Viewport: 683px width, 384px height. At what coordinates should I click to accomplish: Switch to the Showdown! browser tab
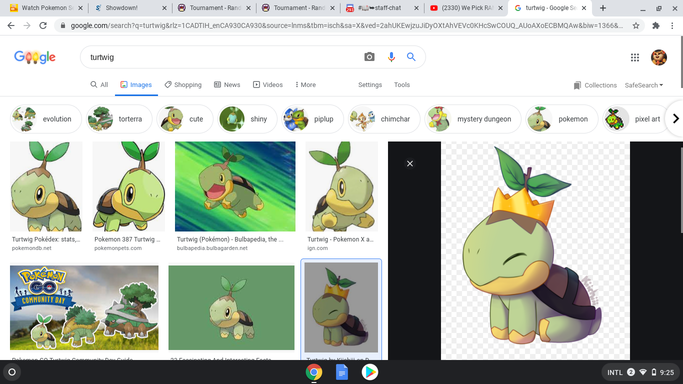tap(130, 8)
